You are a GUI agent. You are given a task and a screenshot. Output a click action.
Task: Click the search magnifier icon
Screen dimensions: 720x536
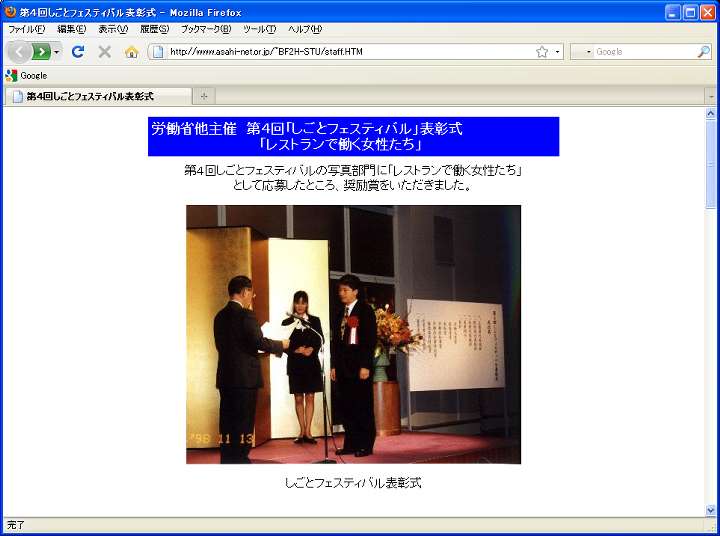(x=703, y=51)
